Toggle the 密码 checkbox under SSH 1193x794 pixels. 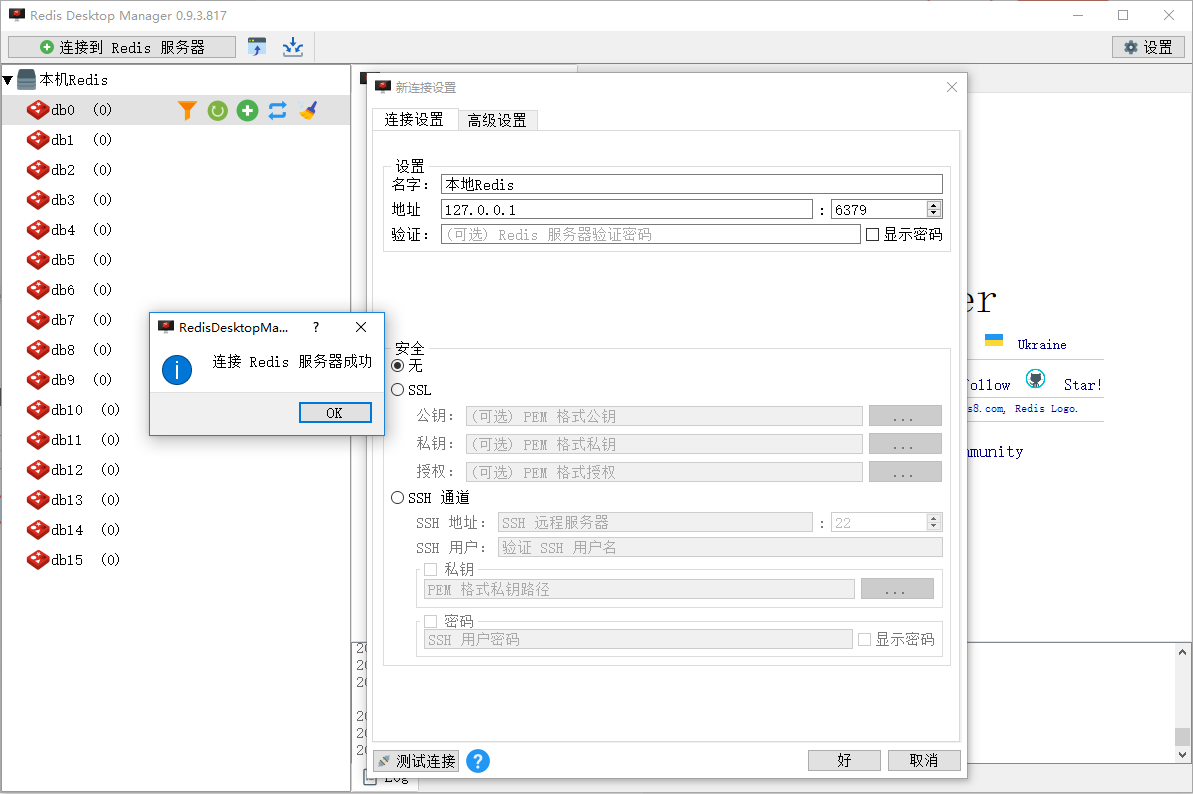click(x=431, y=621)
